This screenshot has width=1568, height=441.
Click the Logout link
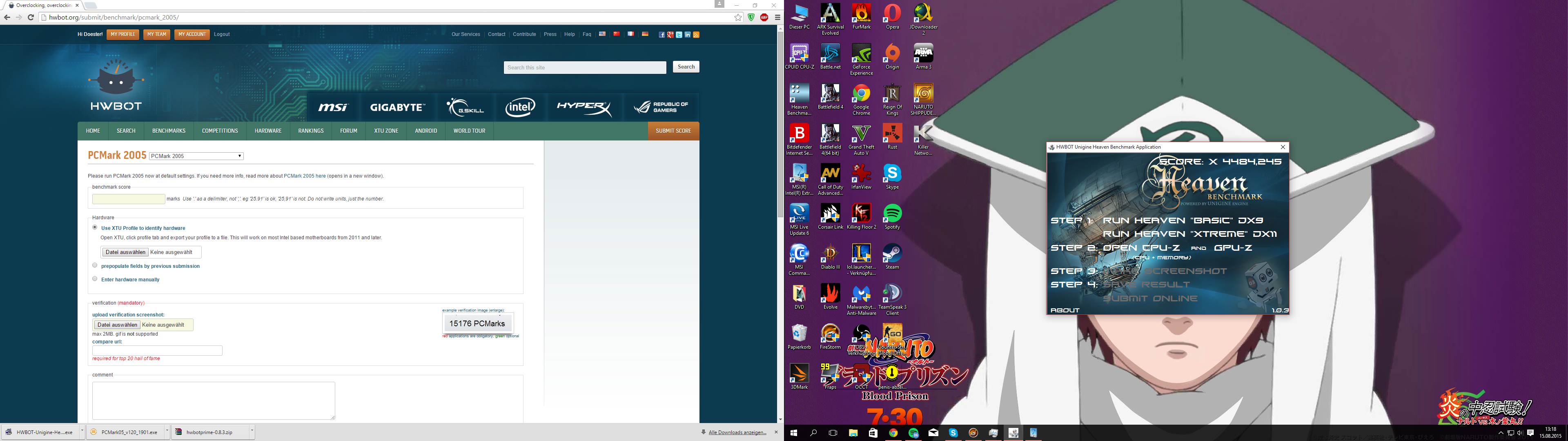coord(222,35)
